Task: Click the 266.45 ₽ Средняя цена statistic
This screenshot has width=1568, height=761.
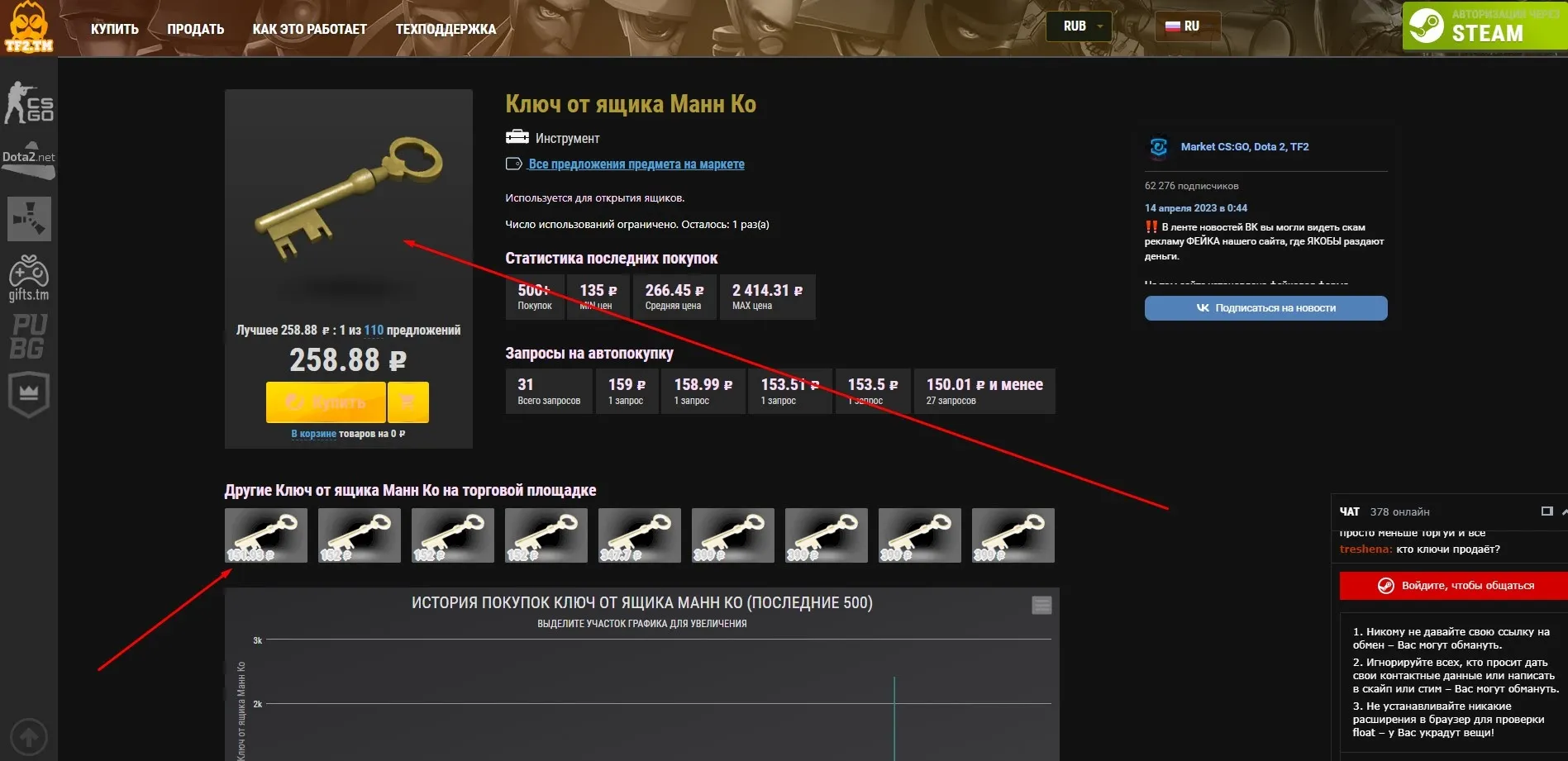Action: coord(674,297)
